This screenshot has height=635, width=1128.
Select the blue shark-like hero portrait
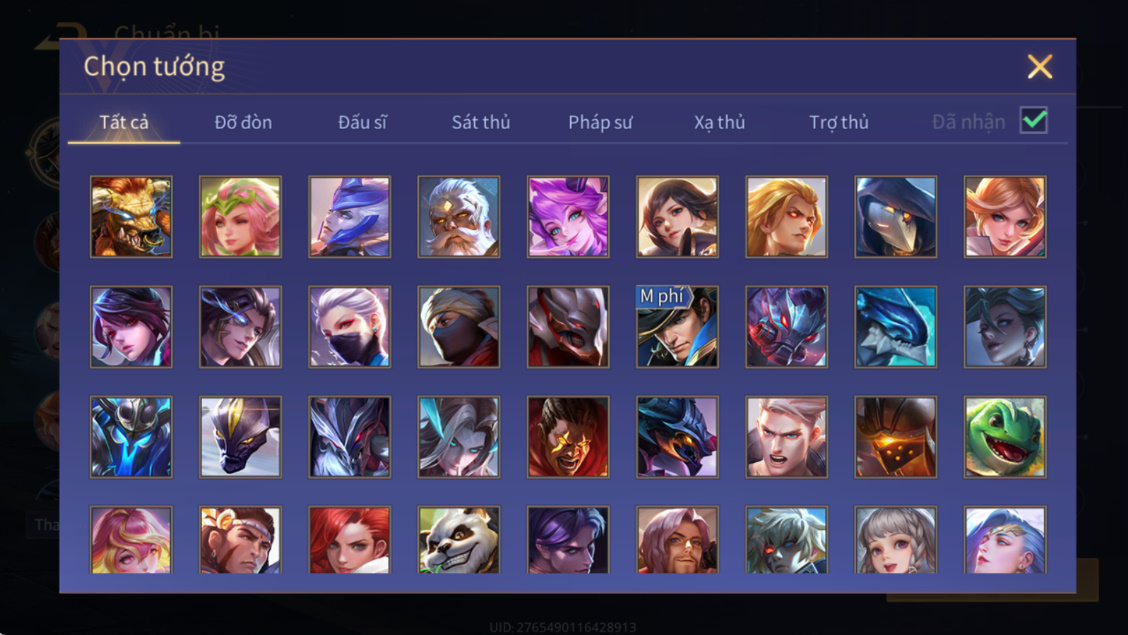[896, 326]
